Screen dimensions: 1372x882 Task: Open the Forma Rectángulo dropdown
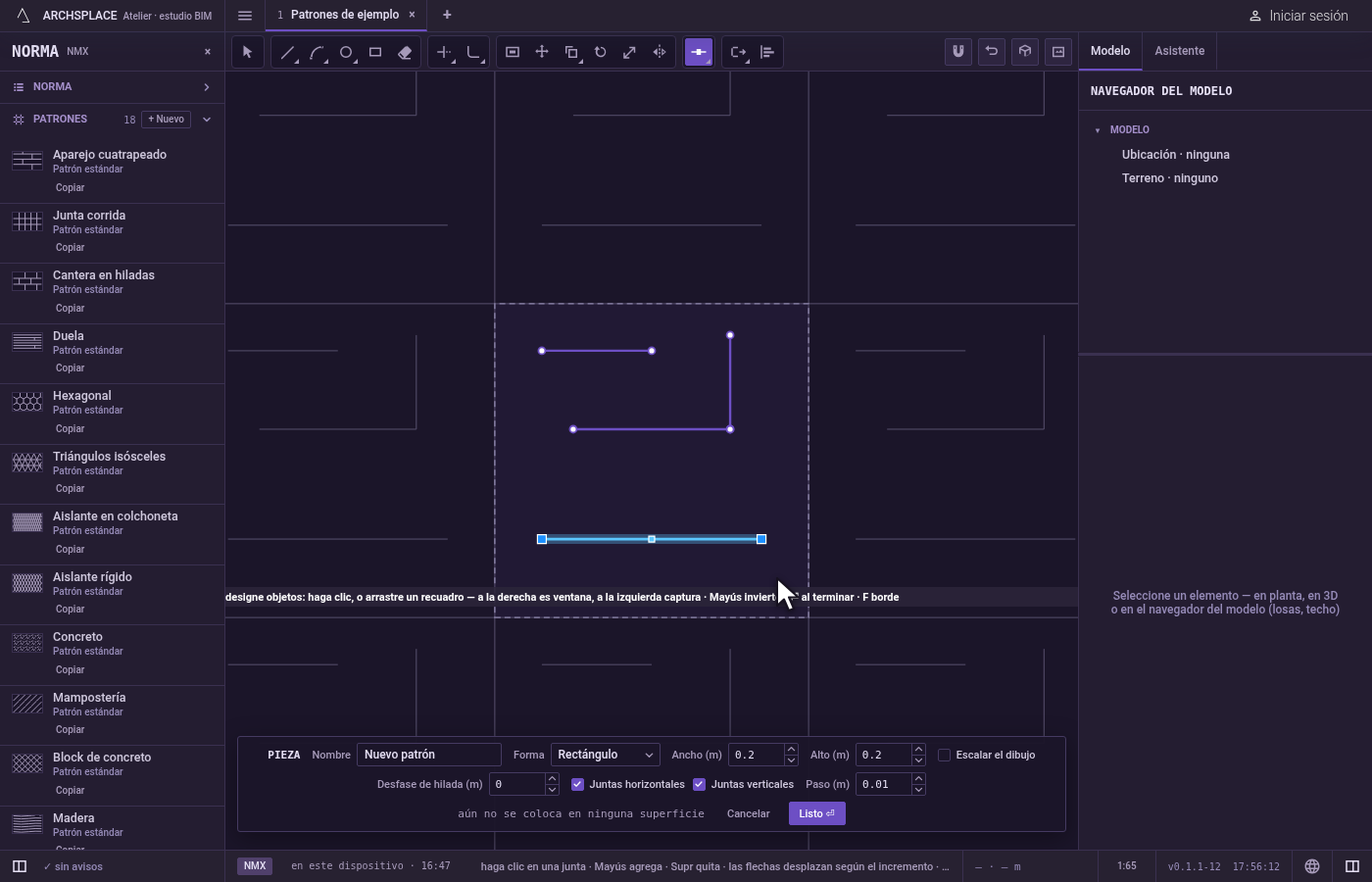pyautogui.click(x=605, y=755)
